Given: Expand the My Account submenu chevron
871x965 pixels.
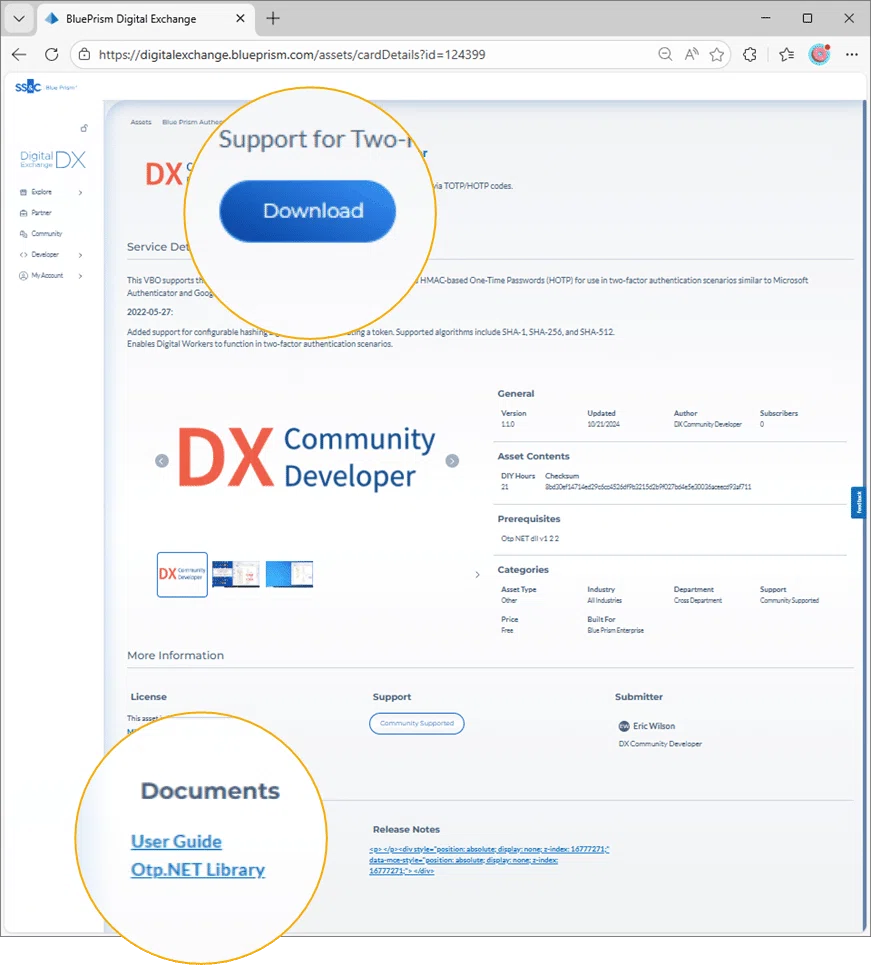Looking at the screenshot, I should tap(81, 276).
